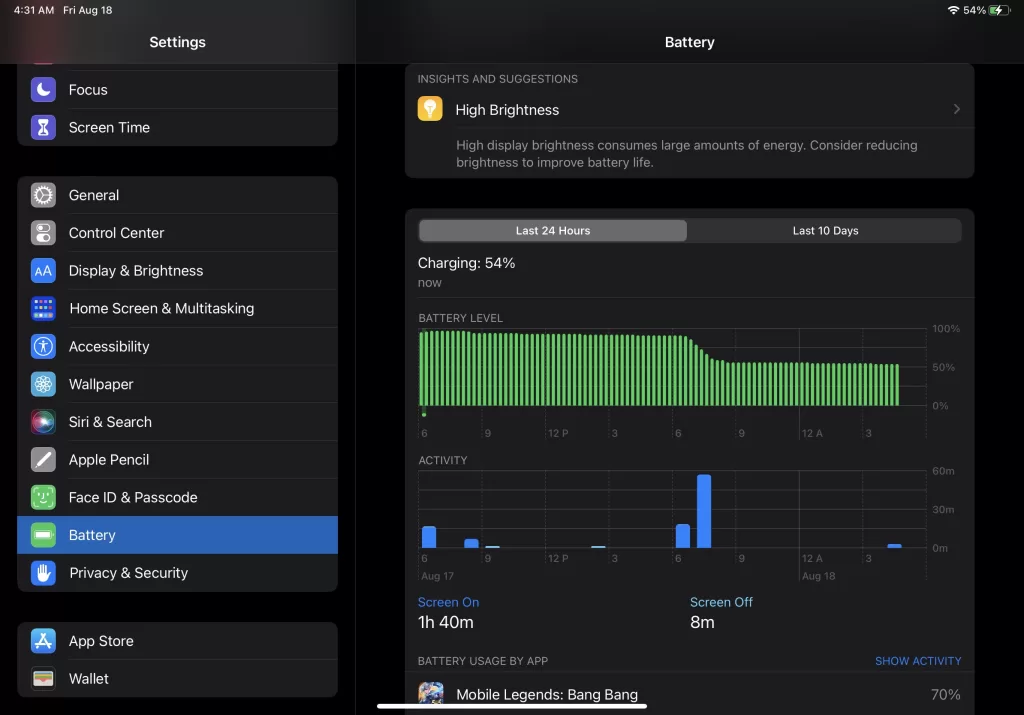This screenshot has height=715, width=1024.
Task: Tap the 54% battery percentage in status bar
Action: 974,10
